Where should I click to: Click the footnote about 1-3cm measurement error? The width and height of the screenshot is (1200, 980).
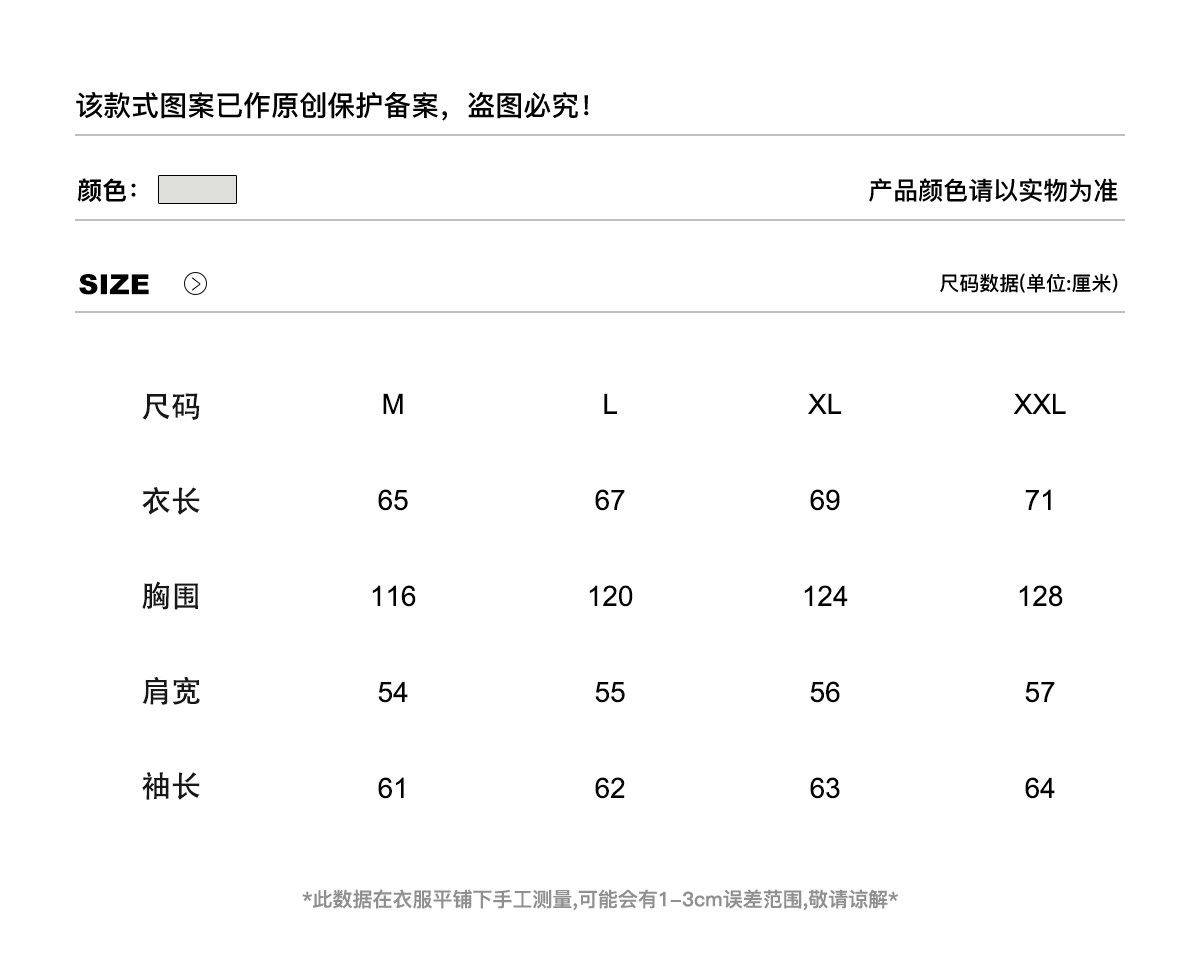pyautogui.click(x=600, y=899)
